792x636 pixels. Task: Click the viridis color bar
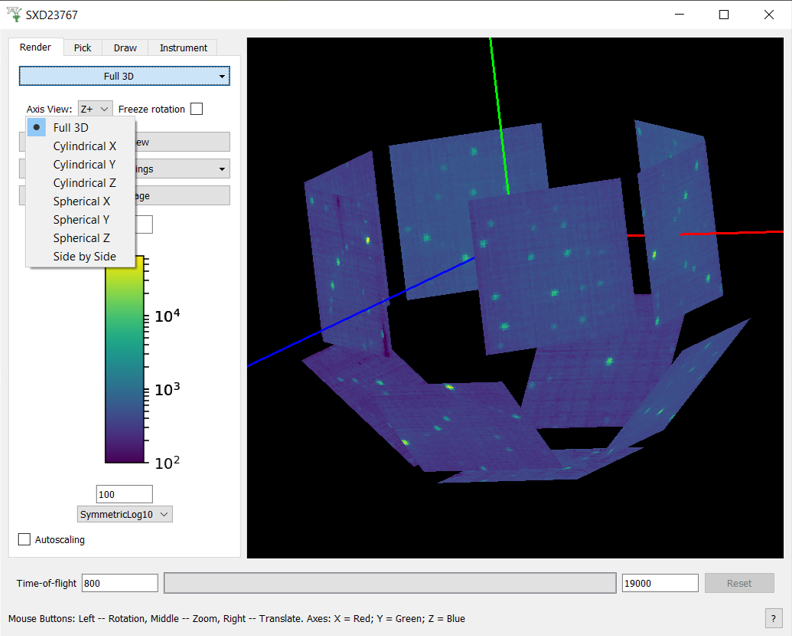coord(125,360)
